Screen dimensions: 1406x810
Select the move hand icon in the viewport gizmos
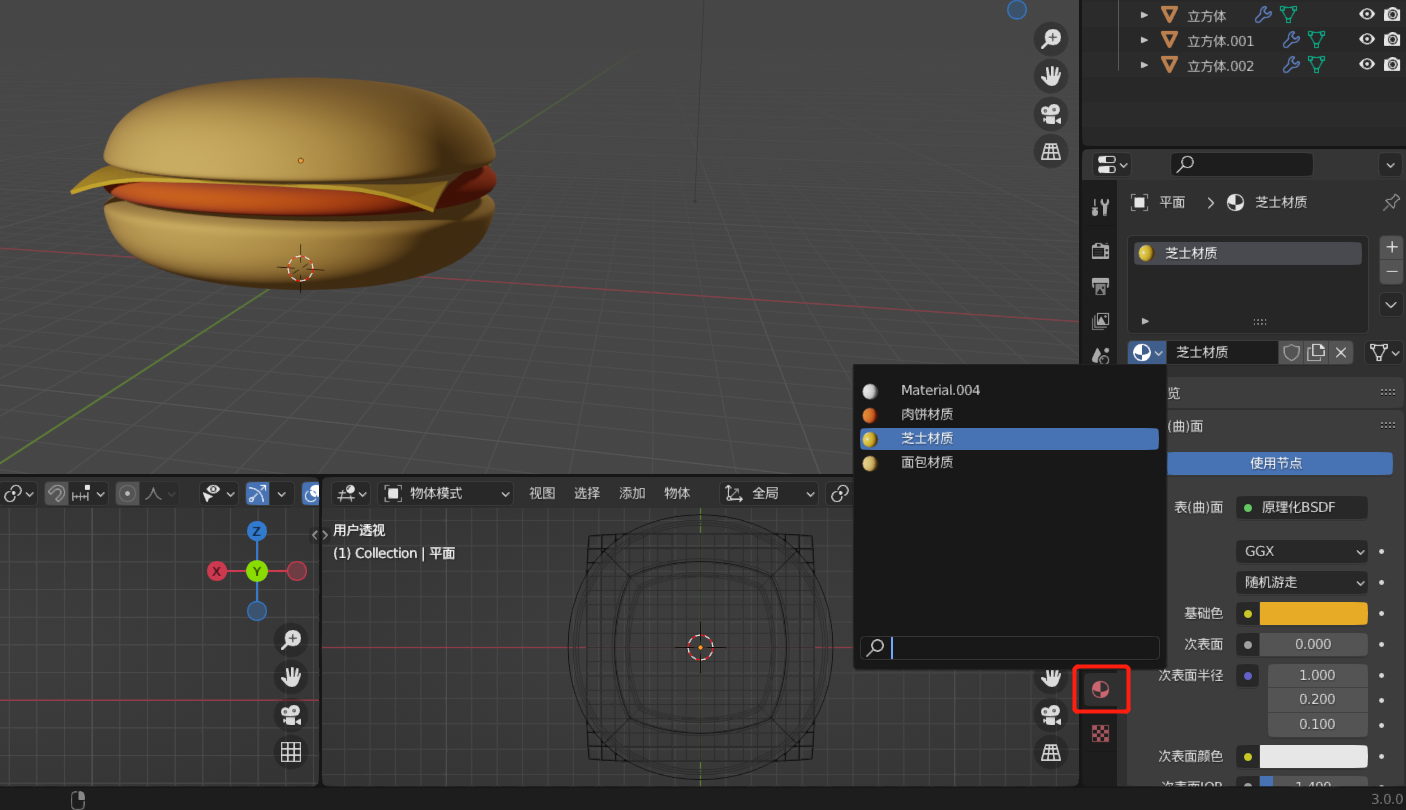click(1050, 75)
